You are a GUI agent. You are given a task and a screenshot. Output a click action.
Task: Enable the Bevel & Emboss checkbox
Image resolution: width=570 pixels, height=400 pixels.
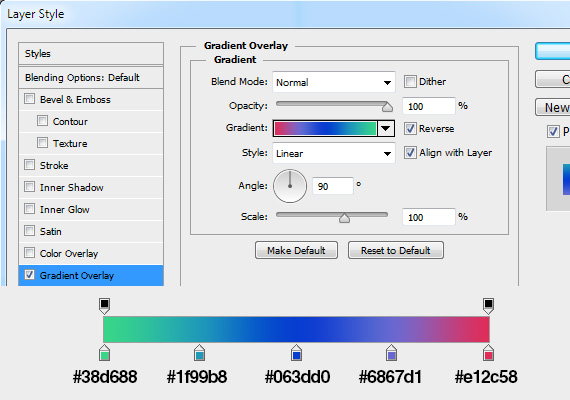(x=29, y=99)
